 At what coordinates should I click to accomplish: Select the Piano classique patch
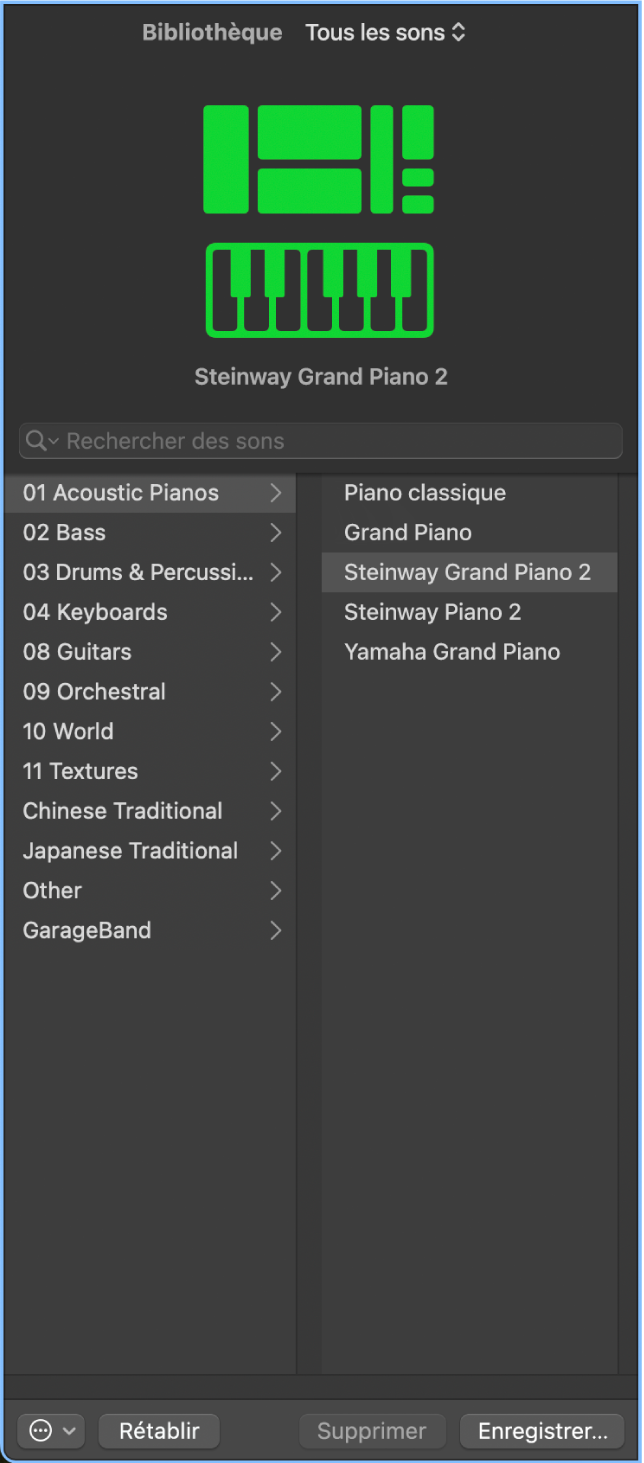[x=425, y=493]
